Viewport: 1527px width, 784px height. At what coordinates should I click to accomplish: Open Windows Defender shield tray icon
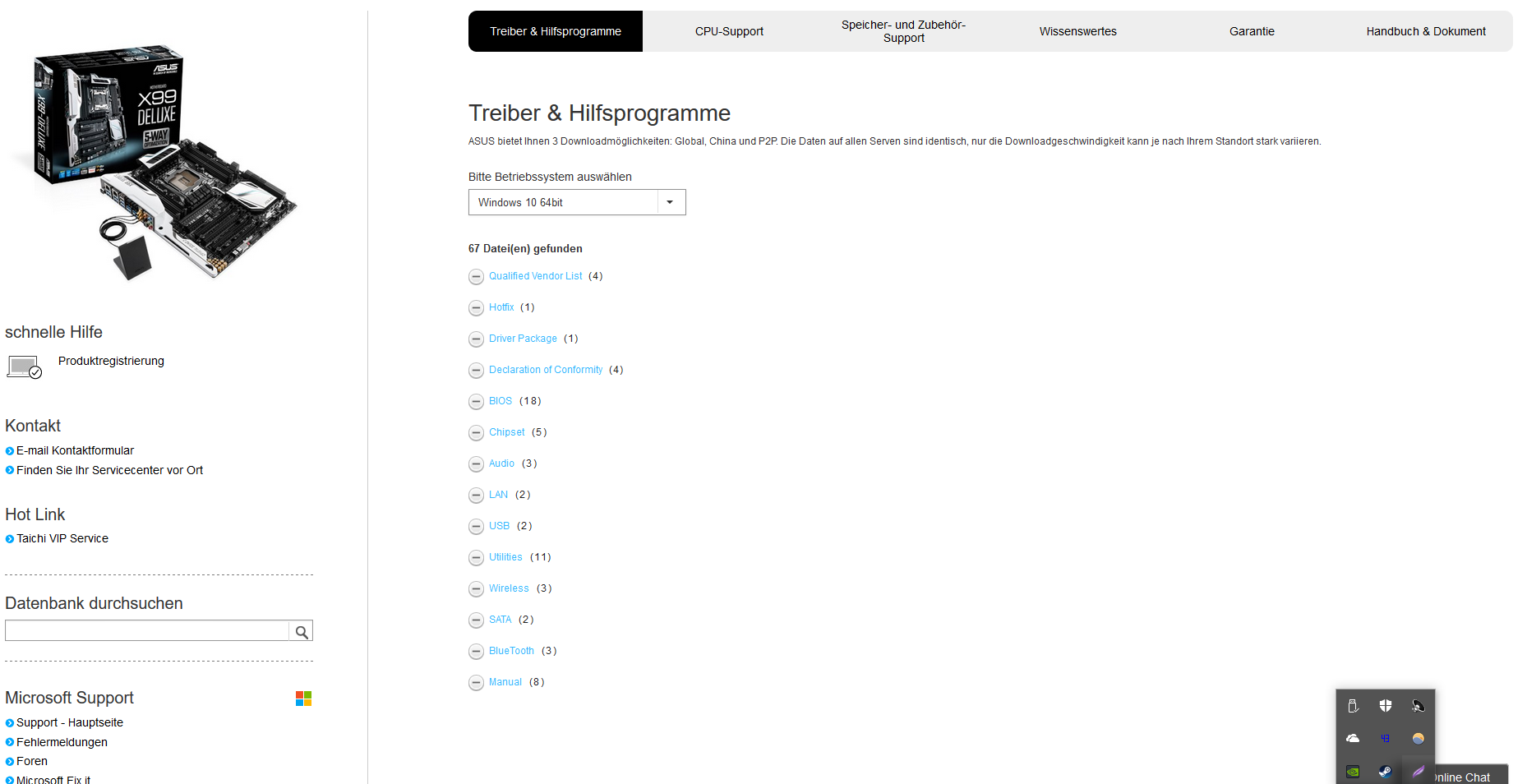pyautogui.click(x=1386, y=706)
